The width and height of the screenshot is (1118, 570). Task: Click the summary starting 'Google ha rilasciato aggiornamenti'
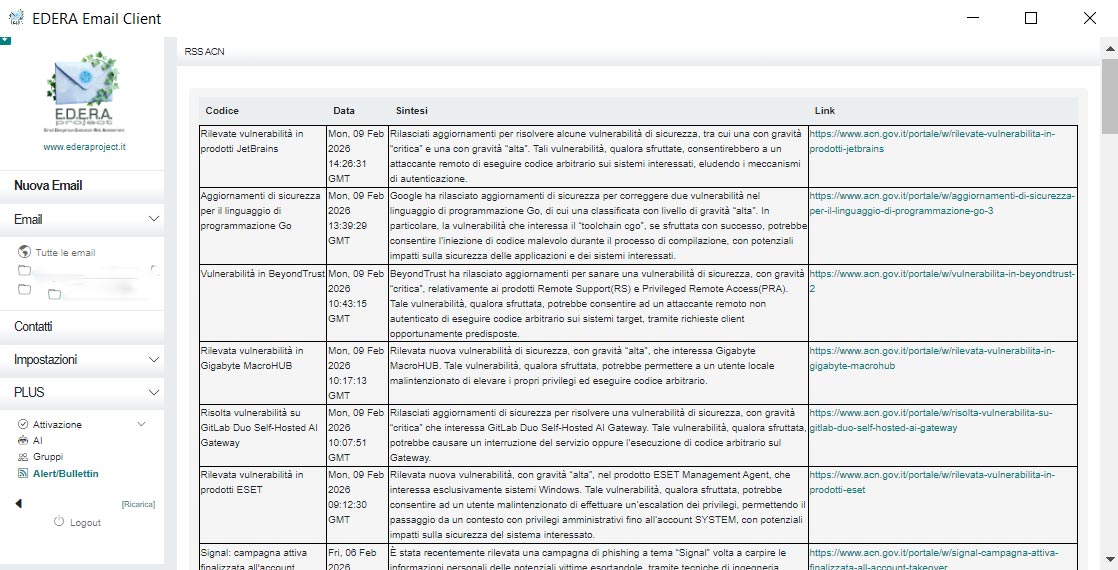pos(598,226)
